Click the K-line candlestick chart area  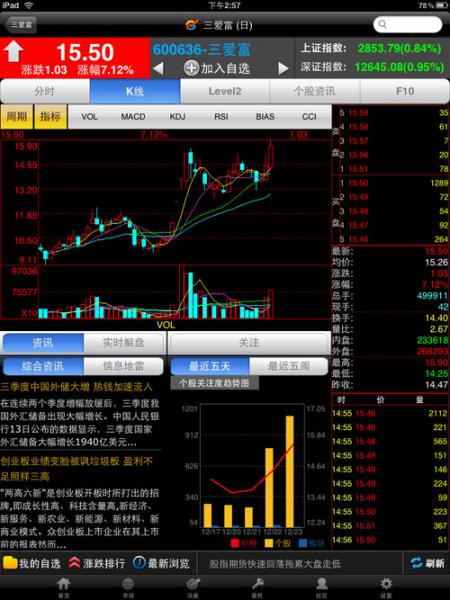[x=166, y=201]
